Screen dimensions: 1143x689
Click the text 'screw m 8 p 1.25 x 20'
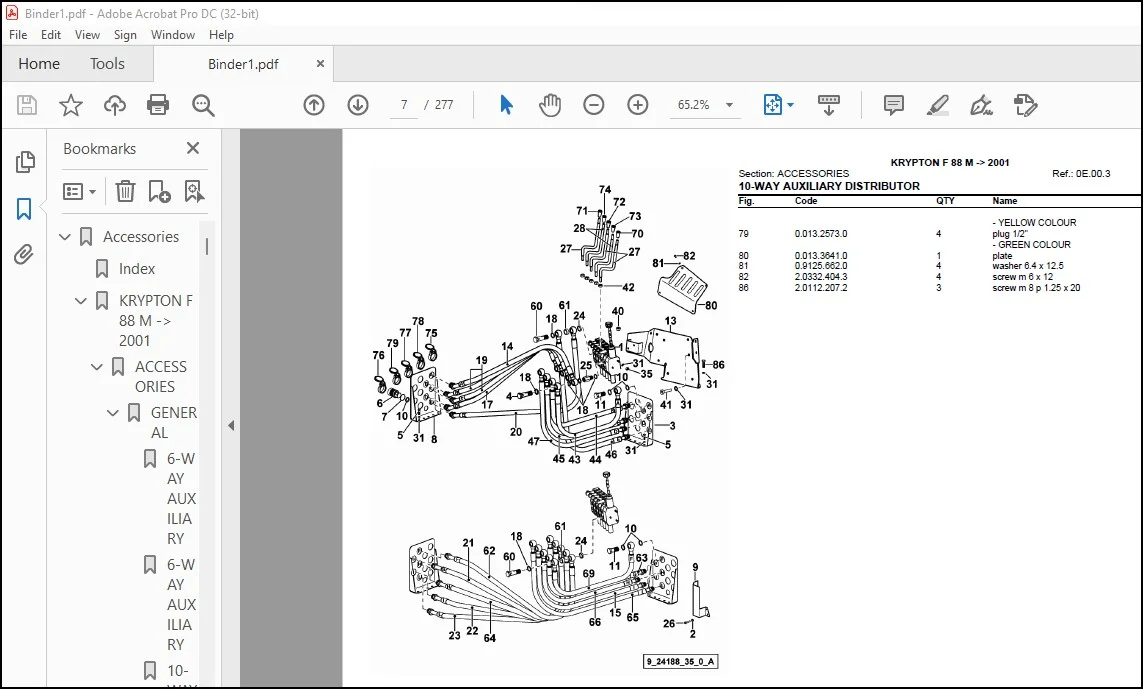pyautogui.click(x=1036, y=288)
